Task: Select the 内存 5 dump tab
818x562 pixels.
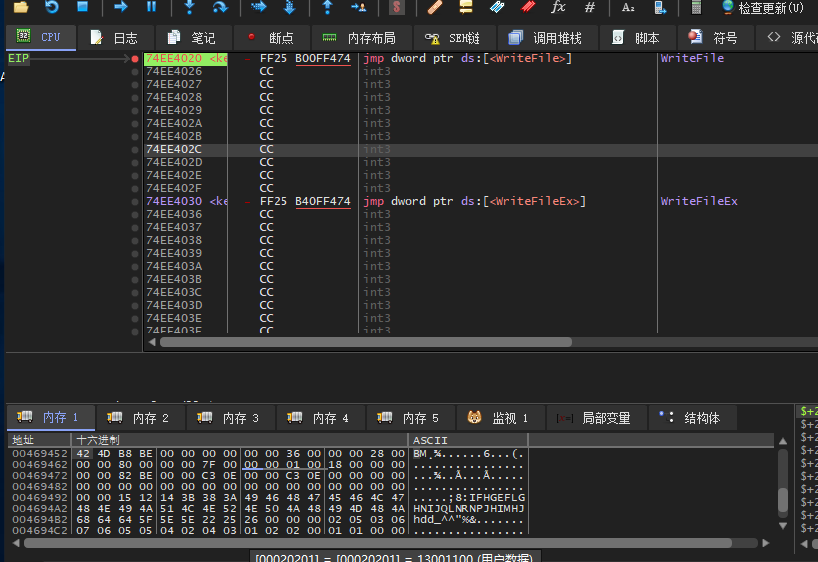Action: click(410, 418)
